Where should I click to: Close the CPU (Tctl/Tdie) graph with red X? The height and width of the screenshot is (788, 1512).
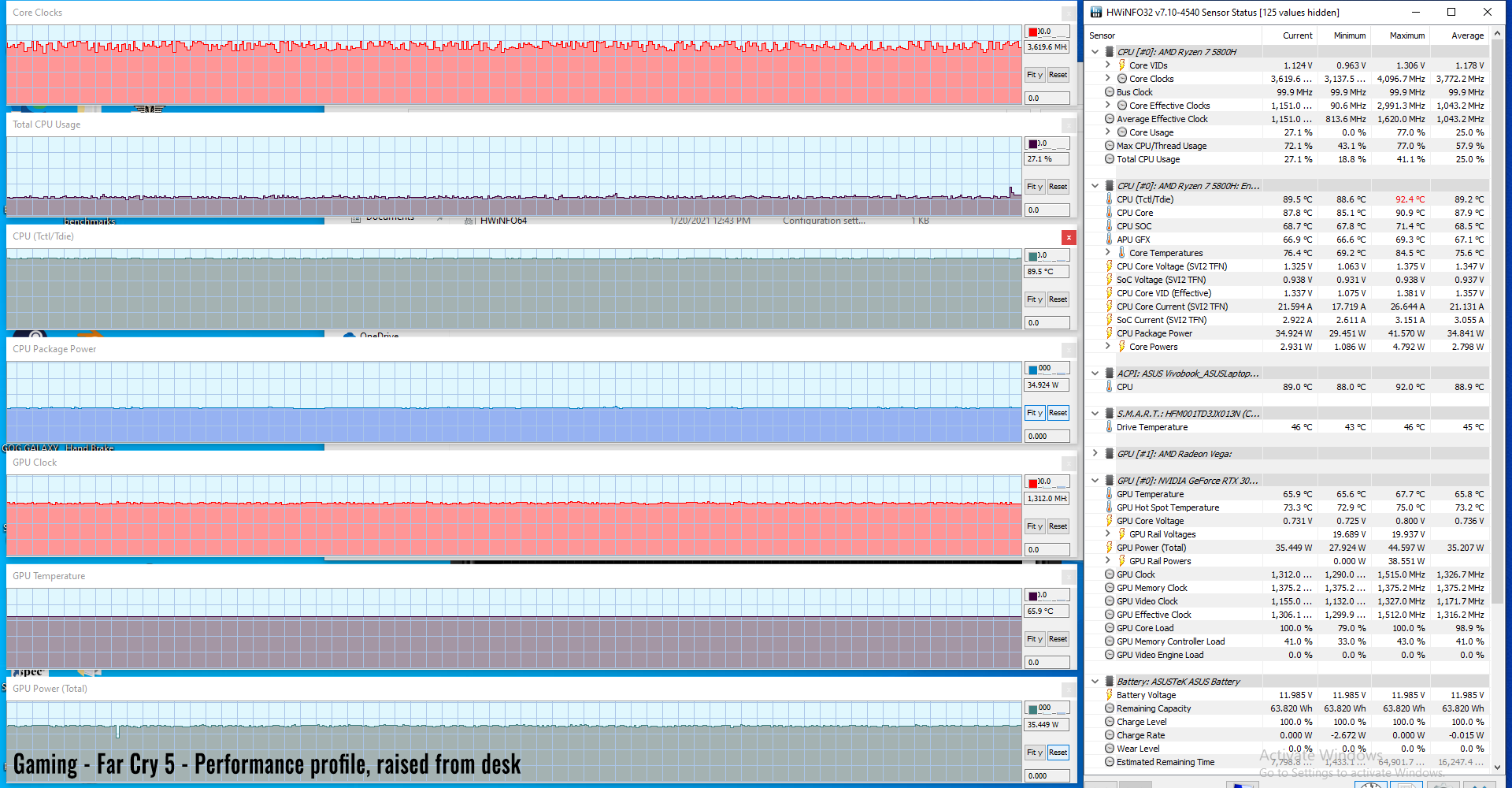[x=1069, y=237]
